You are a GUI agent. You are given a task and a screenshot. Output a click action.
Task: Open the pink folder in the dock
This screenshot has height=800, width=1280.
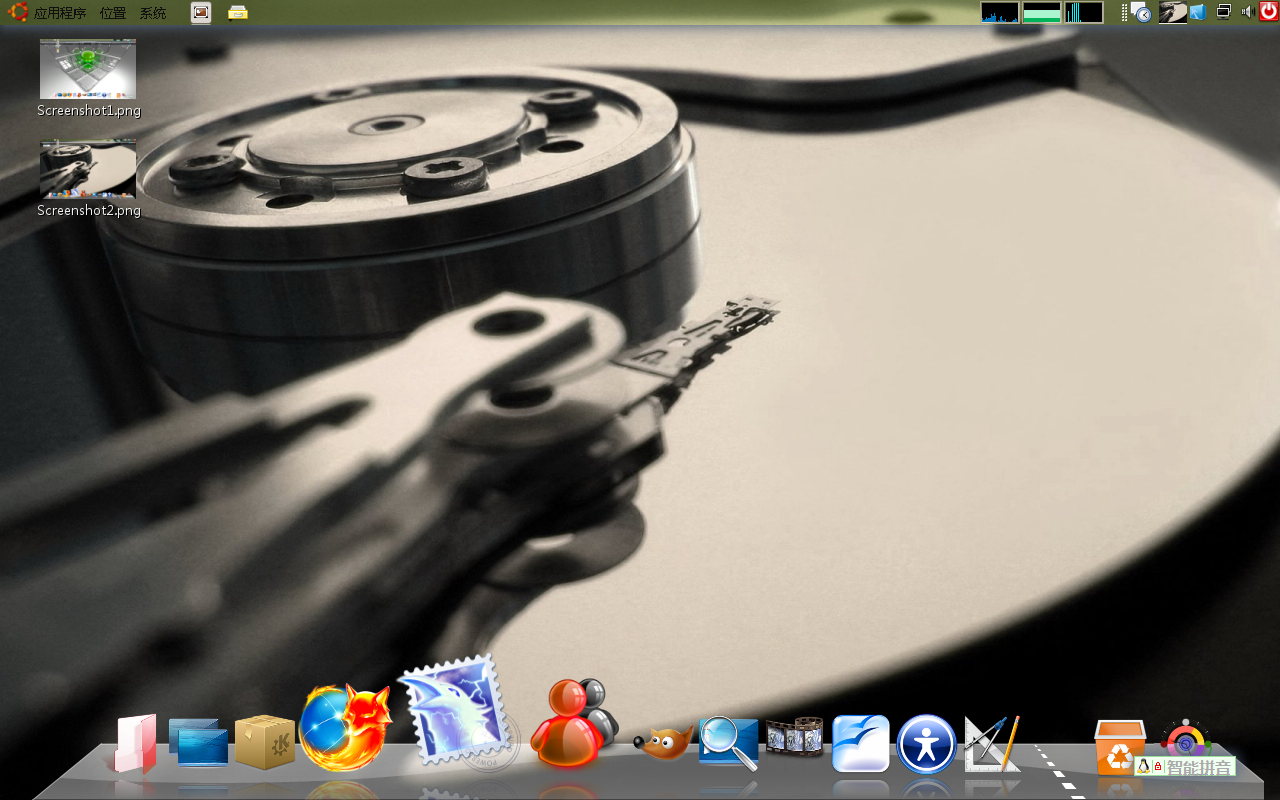136,744
